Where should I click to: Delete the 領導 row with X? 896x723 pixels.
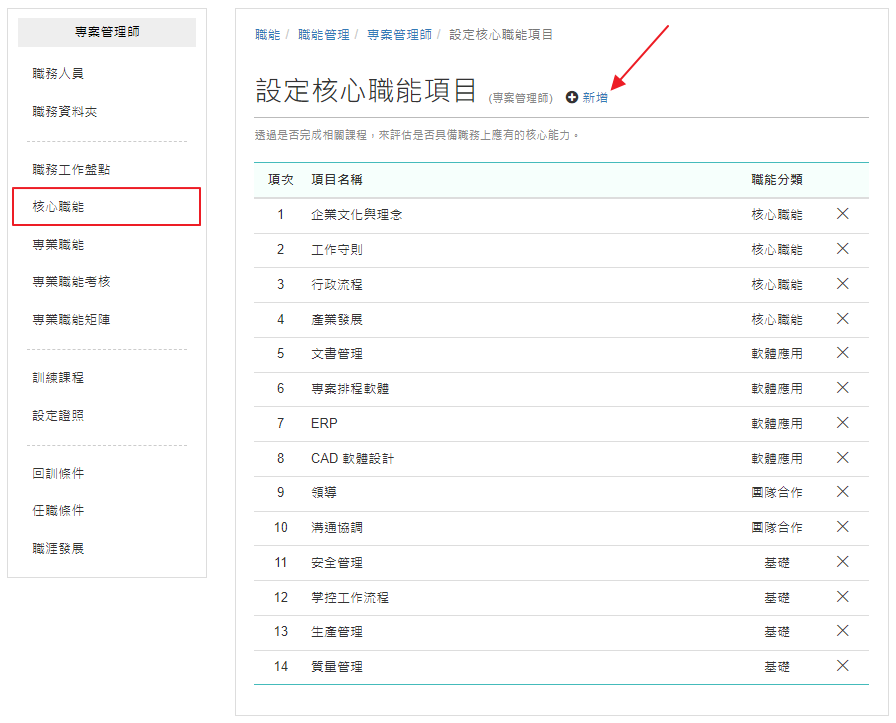[842, 492]
